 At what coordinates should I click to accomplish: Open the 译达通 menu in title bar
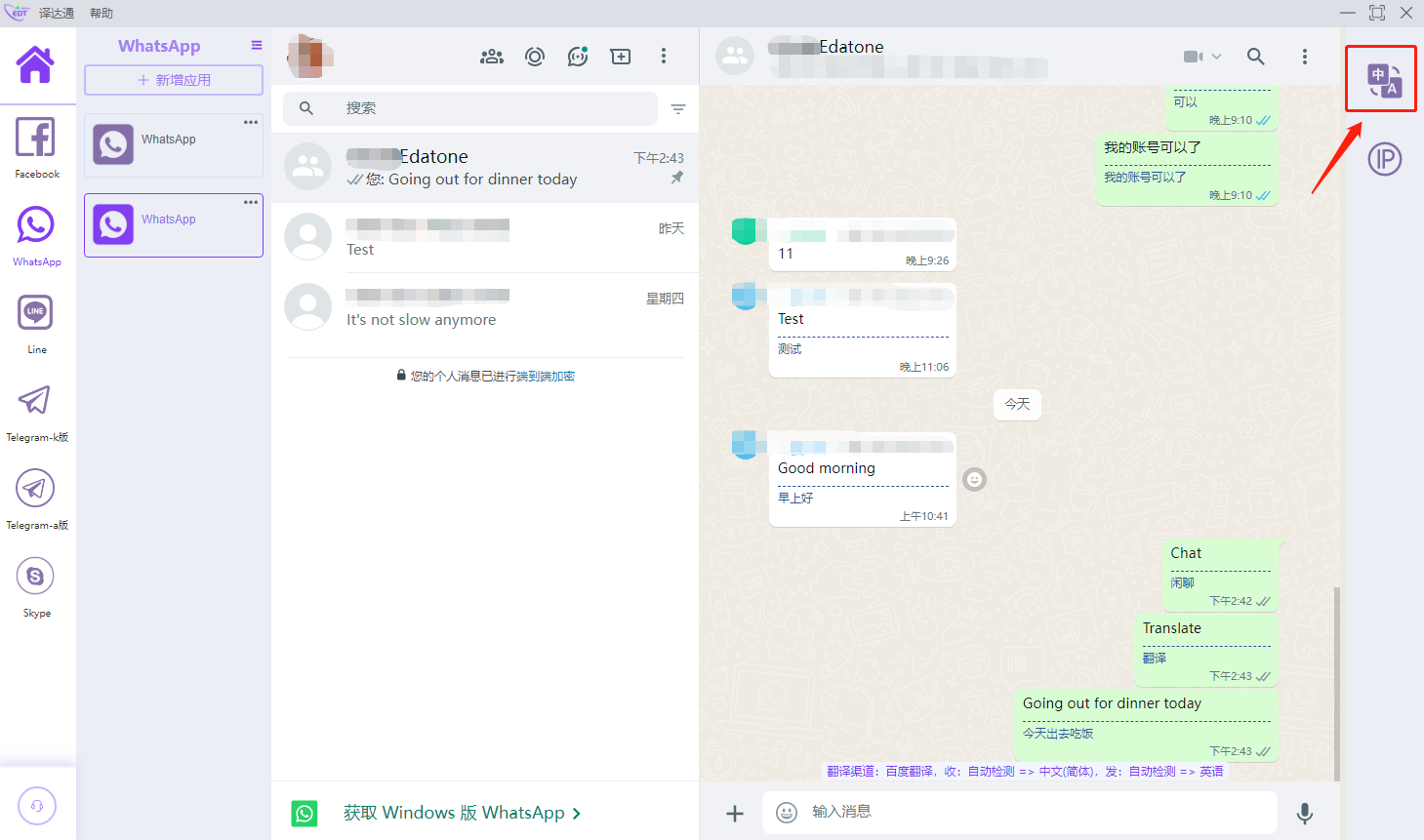(57, 13)
